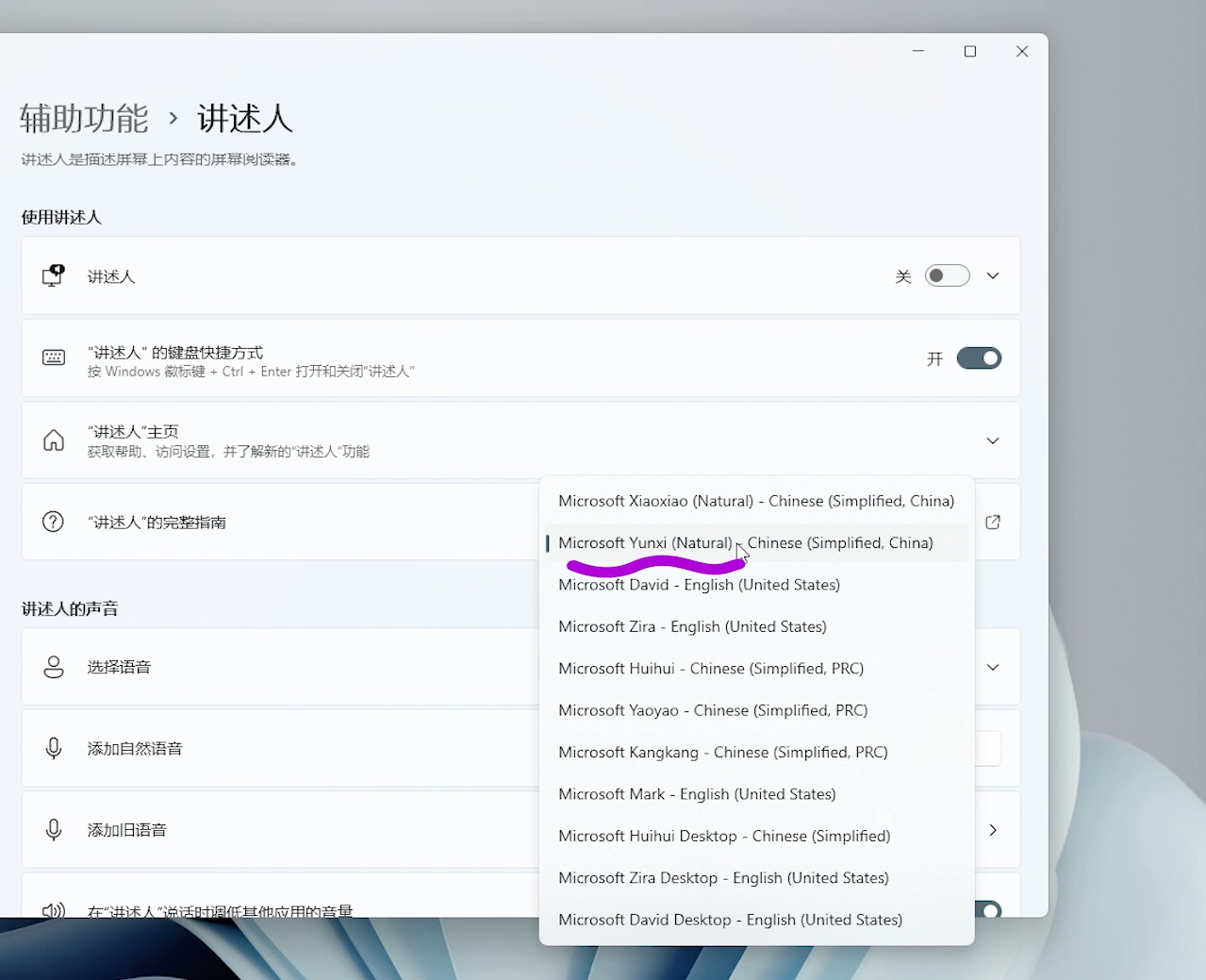Open the external link for Narrator guide

point(992,522)
